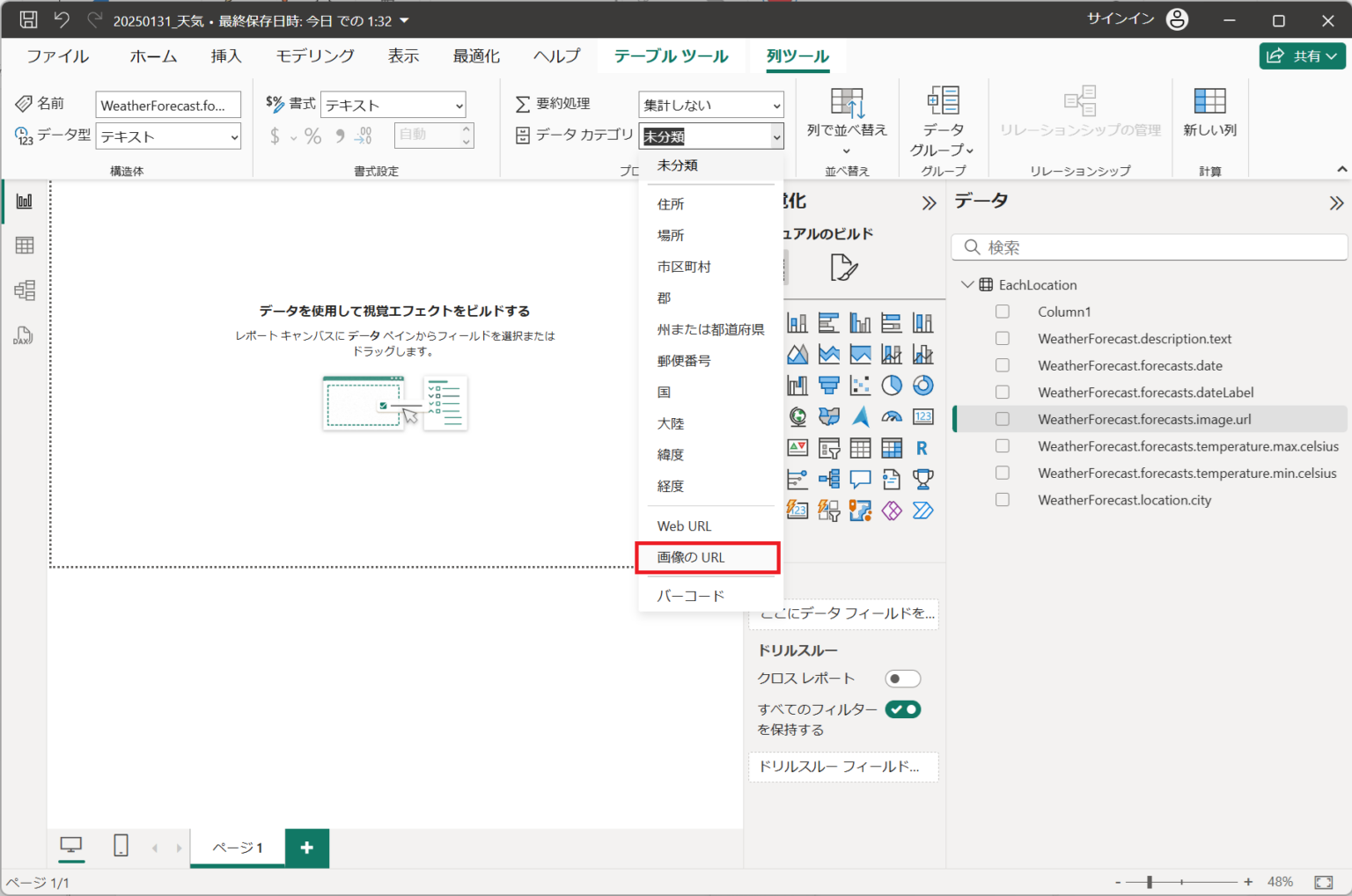The width and height of the screenshot is (1352, 896).
Task: Open DAX query view icon
Action: click(24, 335)
